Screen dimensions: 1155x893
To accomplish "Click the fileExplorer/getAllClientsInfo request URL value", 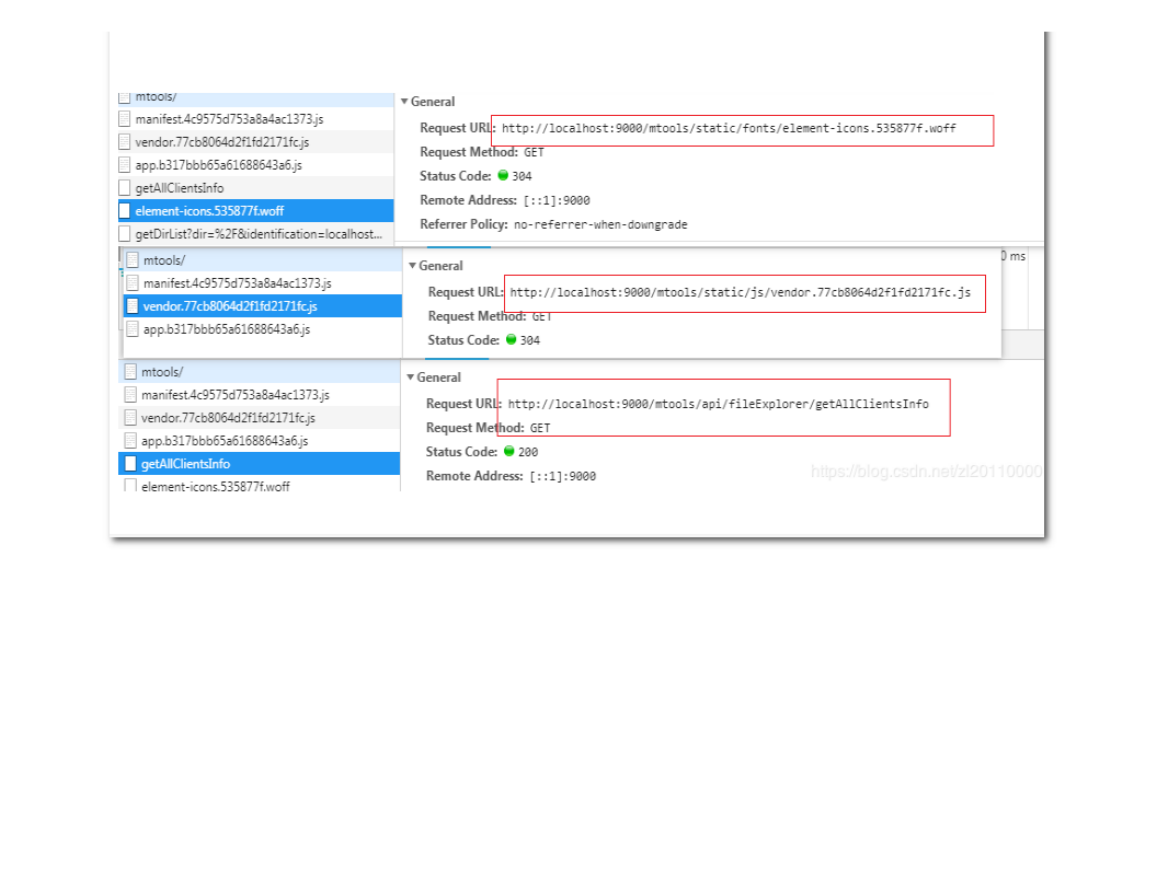I will point(718,405).
